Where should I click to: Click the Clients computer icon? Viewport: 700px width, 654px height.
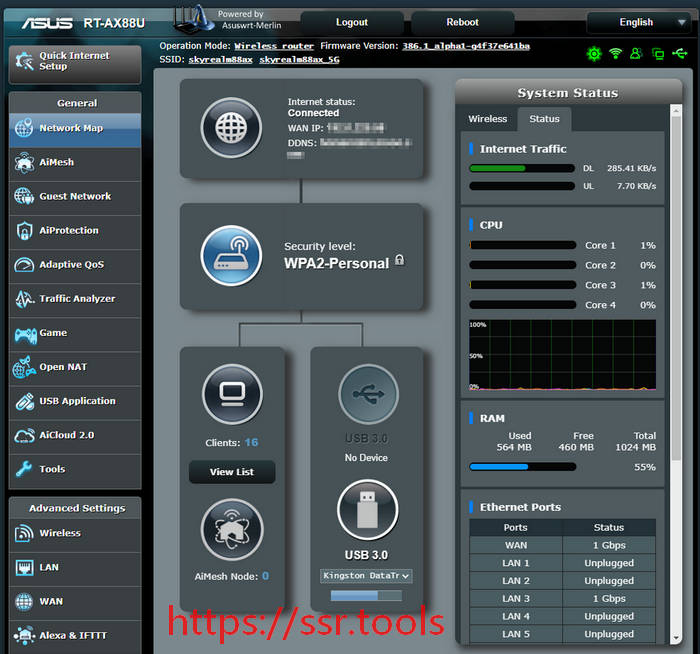(232, 395)
